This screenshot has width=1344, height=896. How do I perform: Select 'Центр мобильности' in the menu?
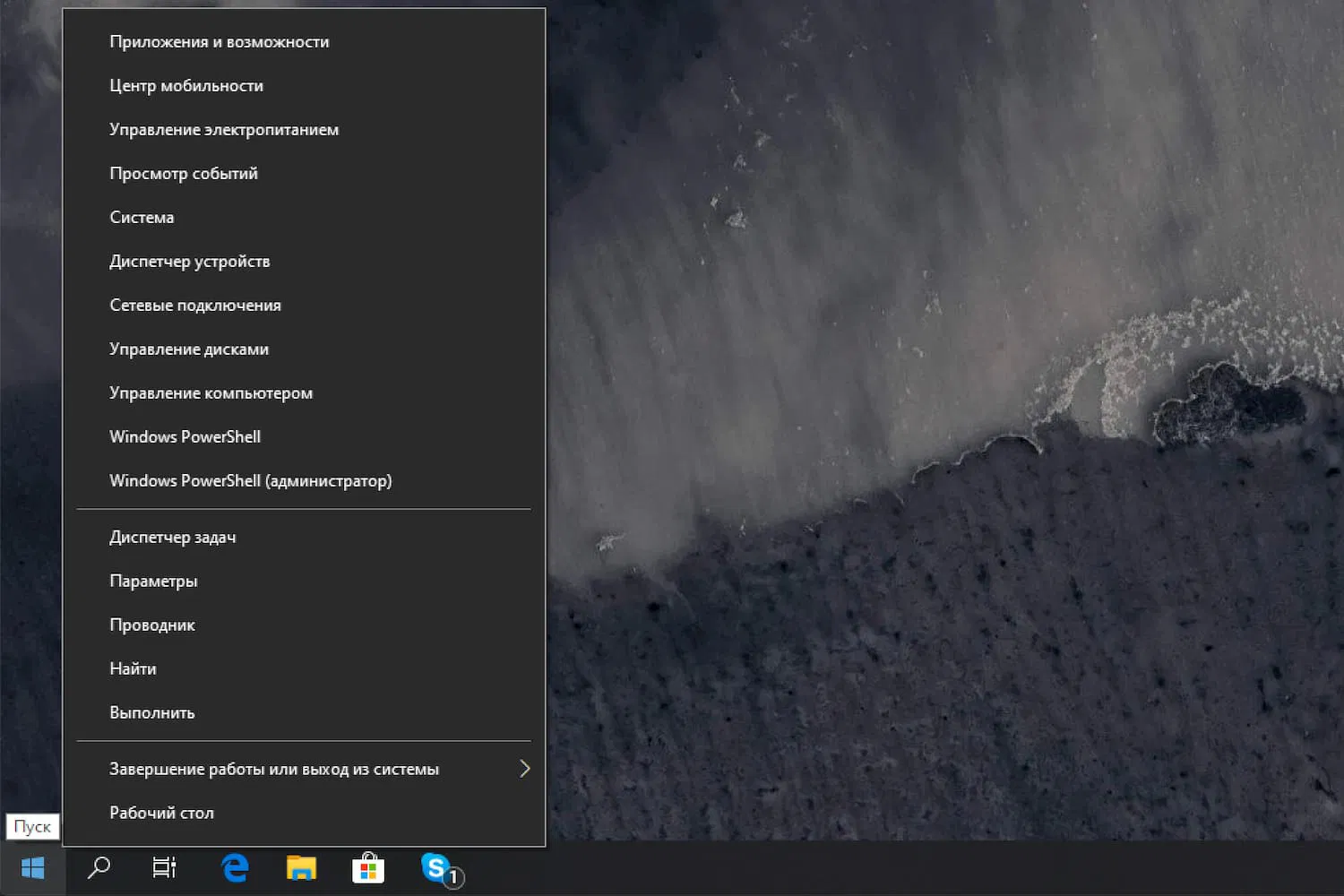[304, 86]
